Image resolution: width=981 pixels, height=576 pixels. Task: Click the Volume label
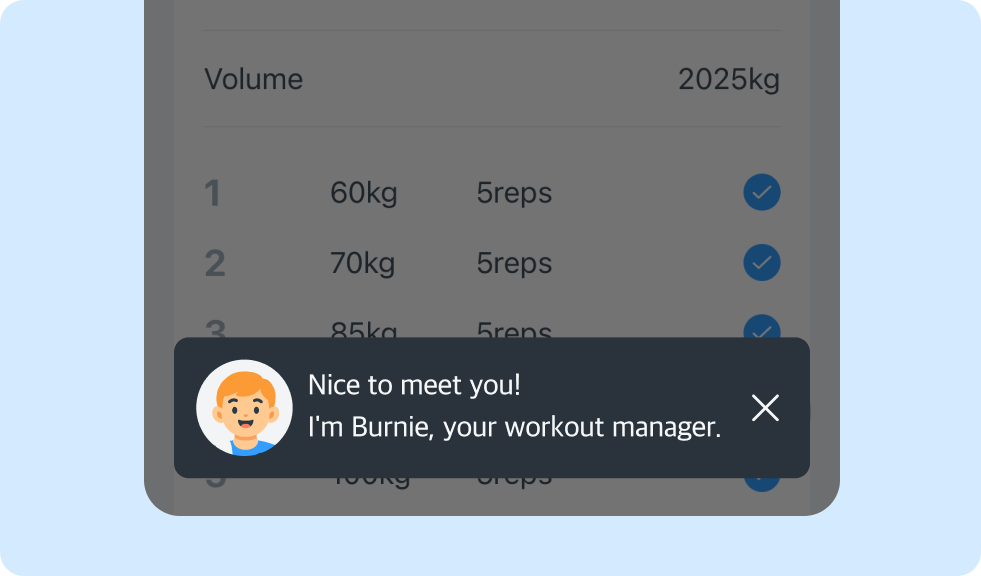[x=253, y=79]
